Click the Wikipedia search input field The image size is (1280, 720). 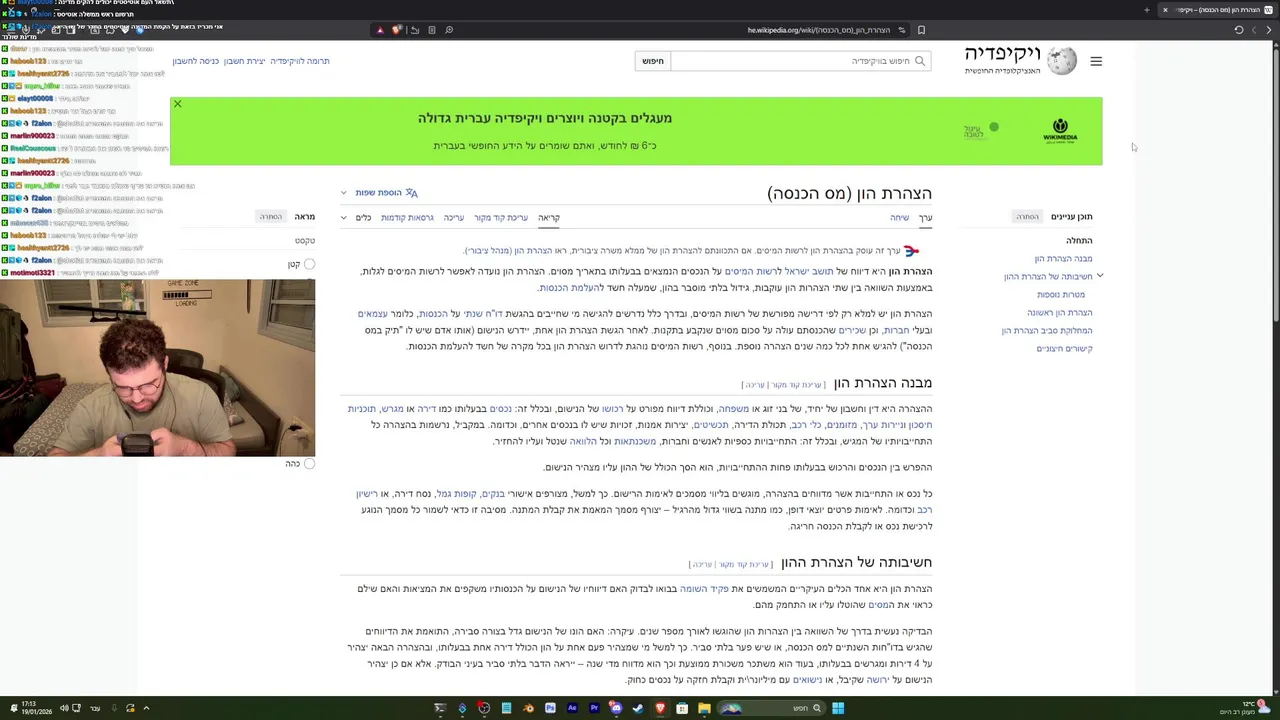(800, 61)
